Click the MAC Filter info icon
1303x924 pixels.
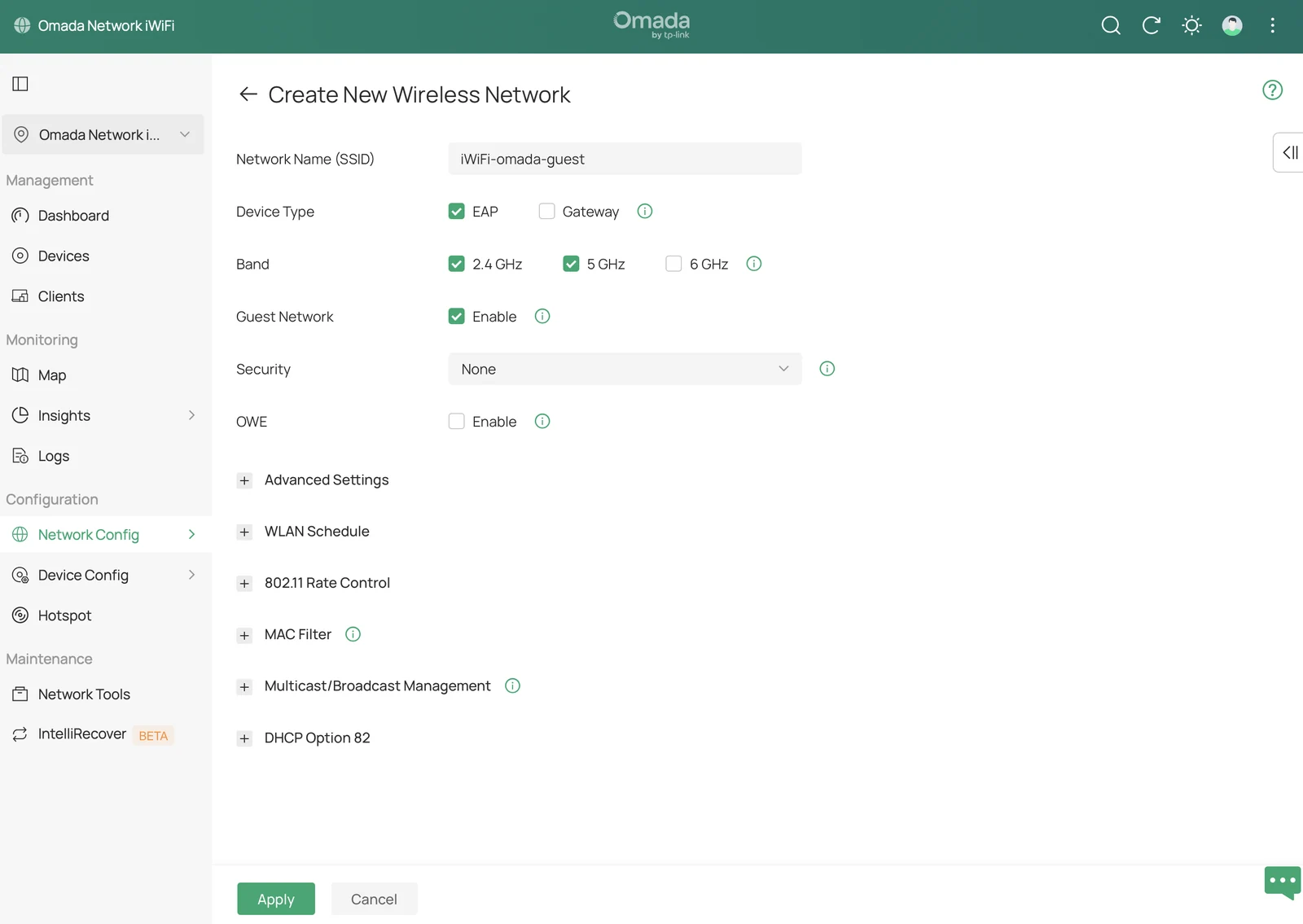[353, 634]
